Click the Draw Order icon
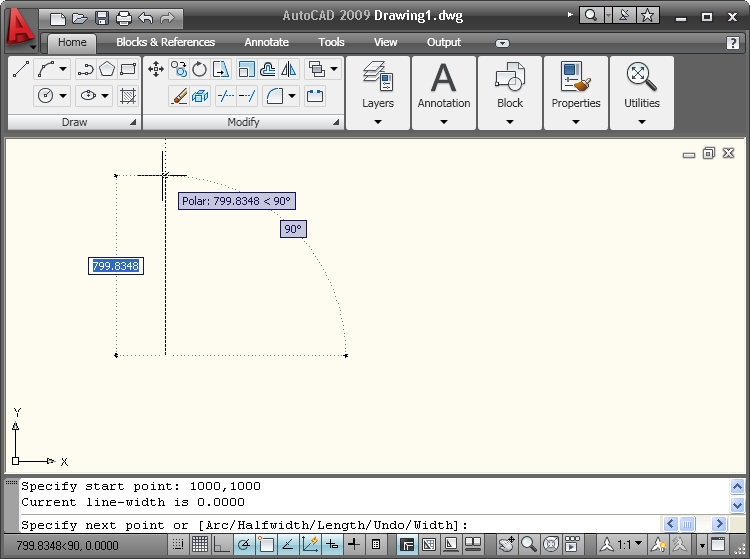Image resolution: width=750 pixels, height=559 pixels. click(x=316, y=69)
